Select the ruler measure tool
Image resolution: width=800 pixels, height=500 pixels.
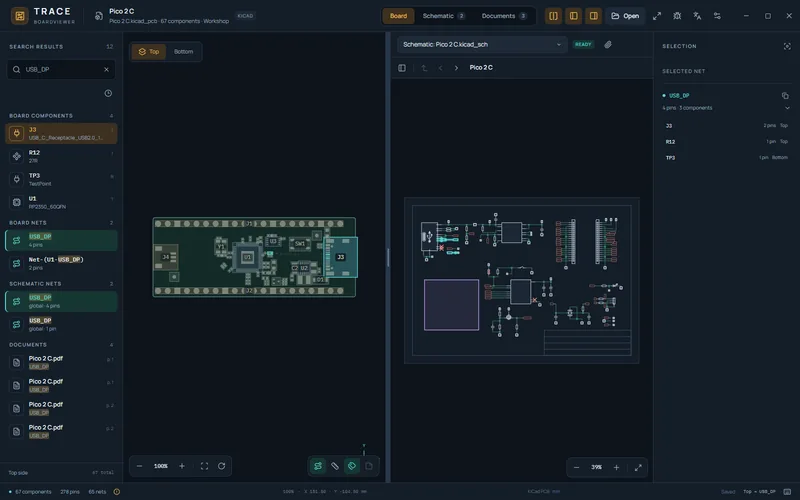pos(335,466)
